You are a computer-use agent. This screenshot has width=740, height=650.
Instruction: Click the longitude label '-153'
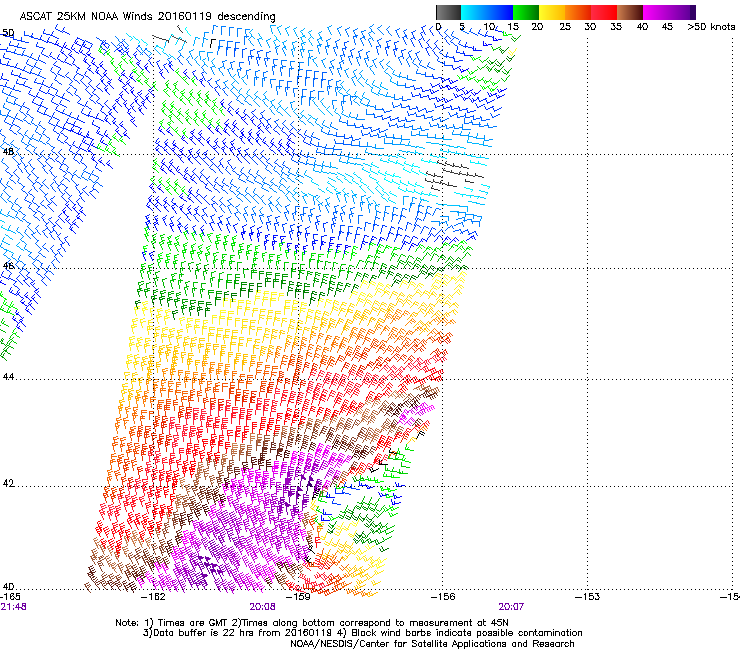[x=588, y=597]
